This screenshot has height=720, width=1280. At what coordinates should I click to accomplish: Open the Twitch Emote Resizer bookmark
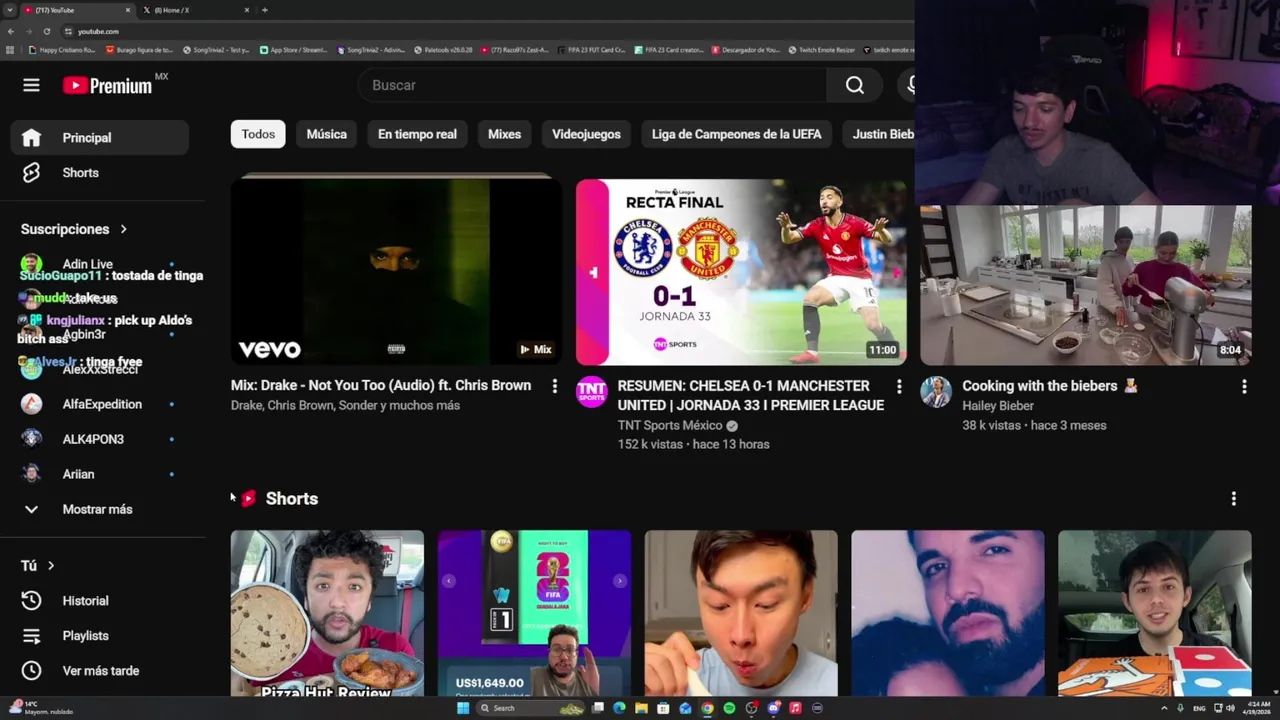coord(822,50)
